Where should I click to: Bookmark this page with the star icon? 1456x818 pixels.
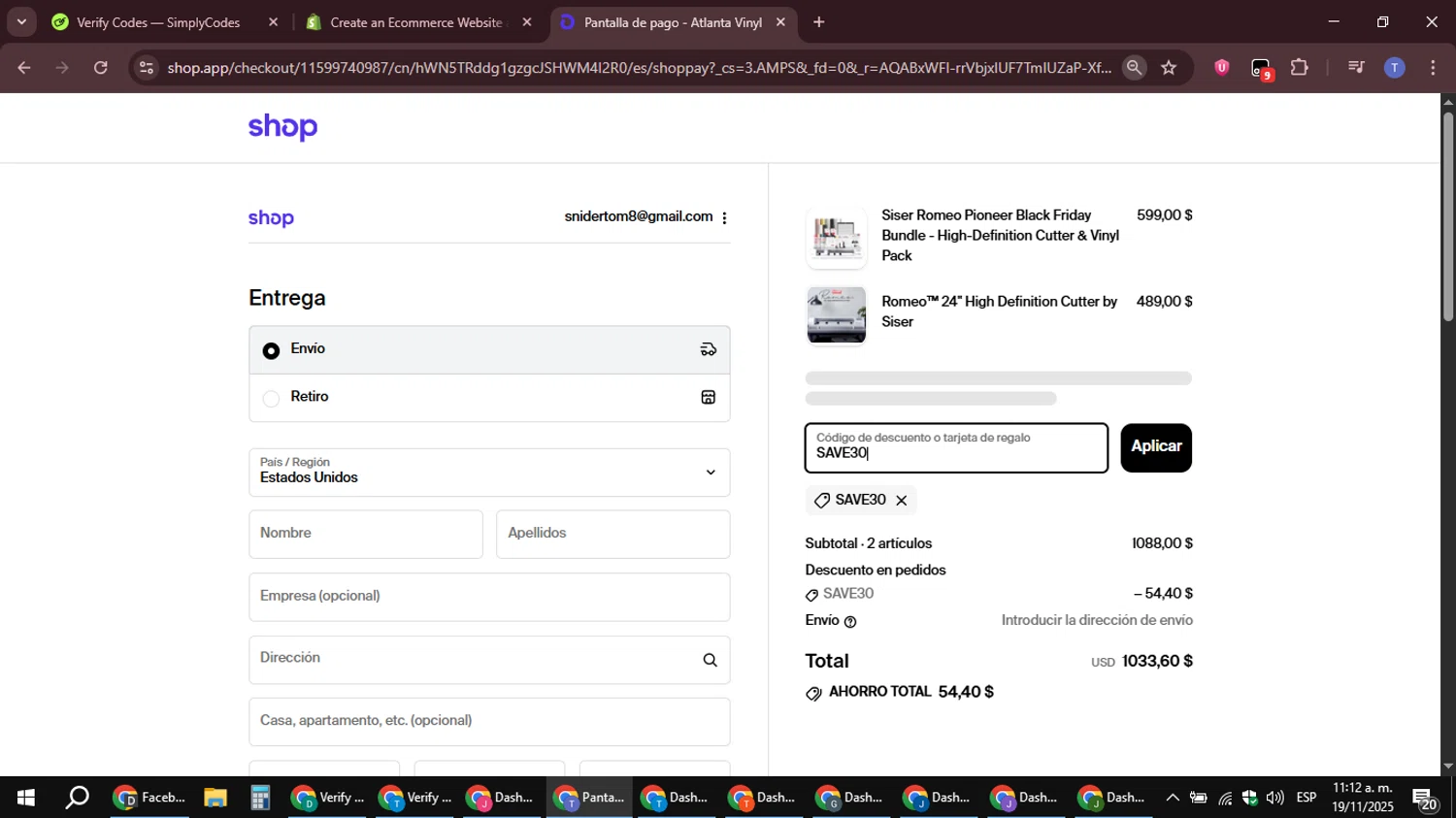[x=1169, y=68]
